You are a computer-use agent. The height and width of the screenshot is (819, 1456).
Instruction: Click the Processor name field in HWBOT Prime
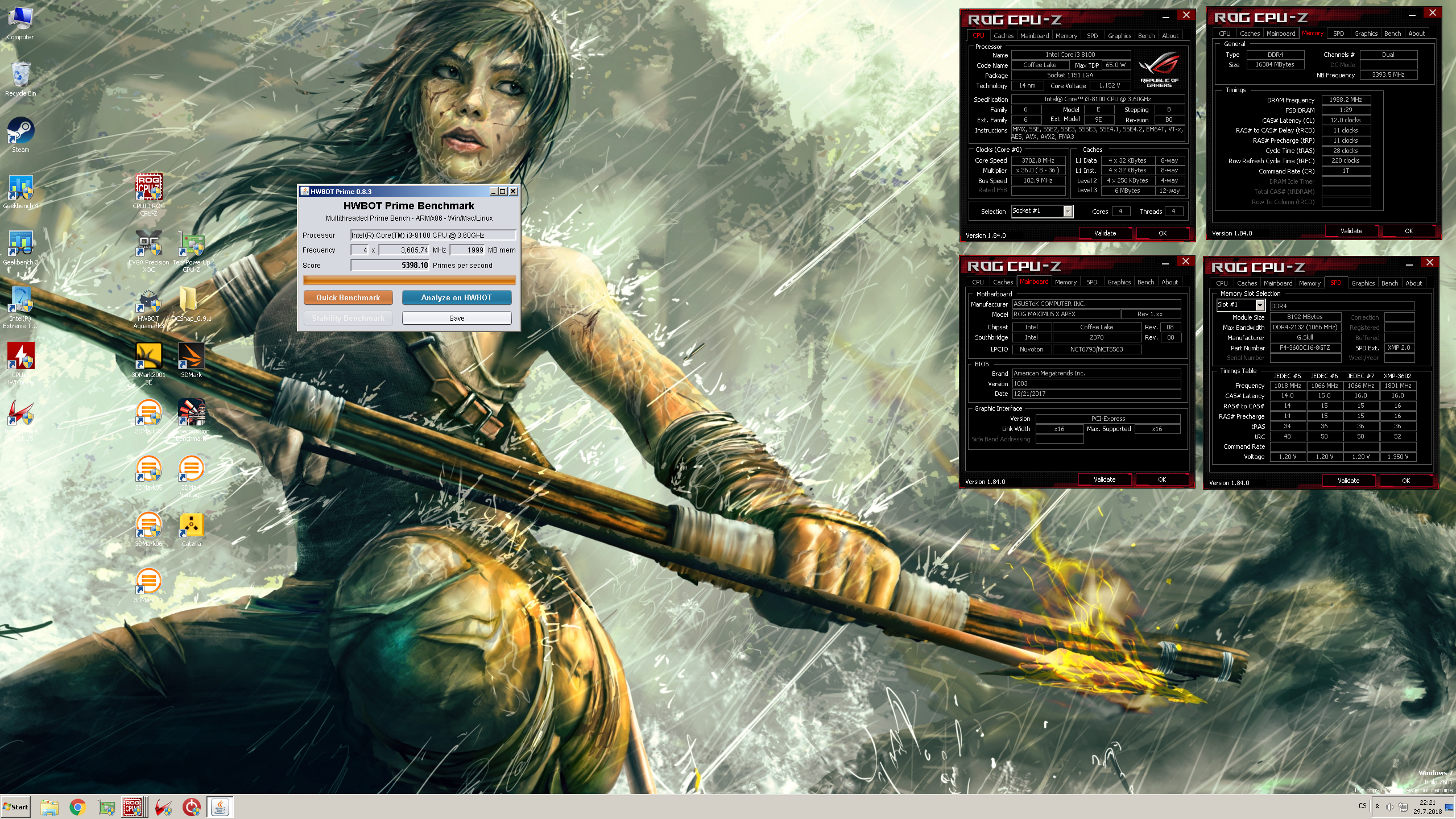(433, 235)
